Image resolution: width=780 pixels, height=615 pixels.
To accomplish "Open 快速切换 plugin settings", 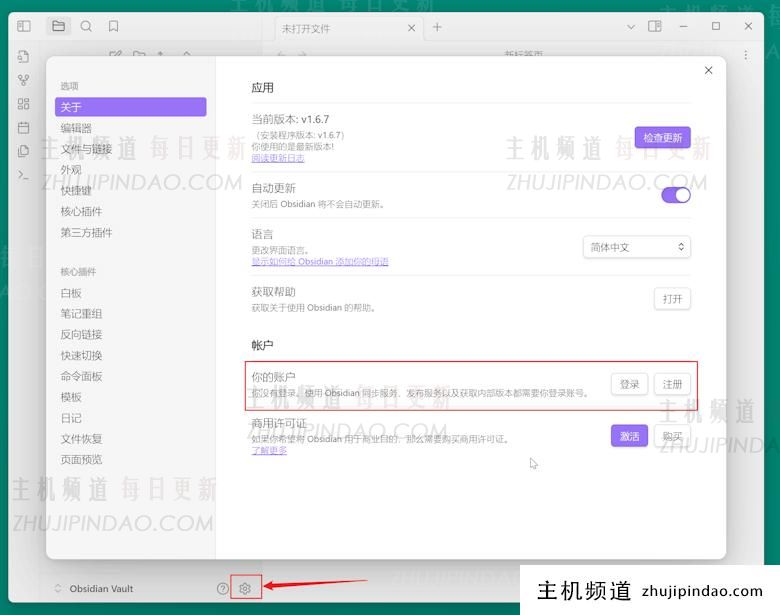I will tap(130, 355).
